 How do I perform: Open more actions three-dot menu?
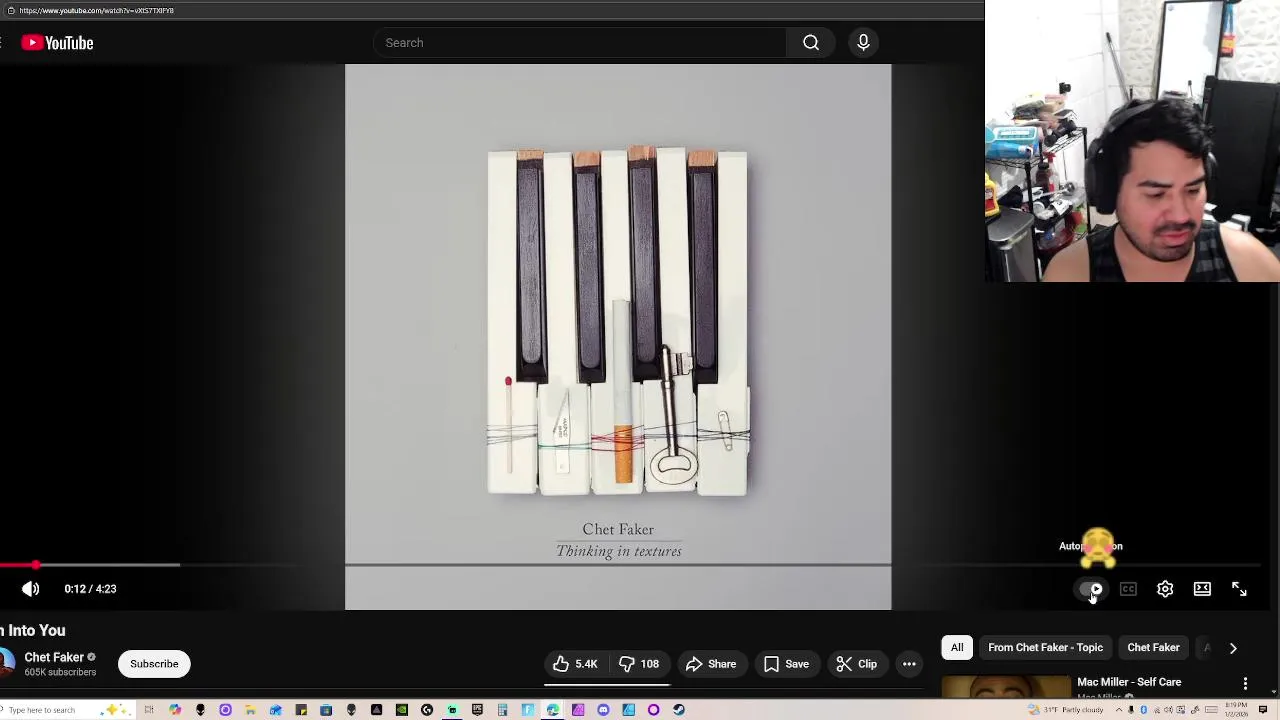pos(909,664)
